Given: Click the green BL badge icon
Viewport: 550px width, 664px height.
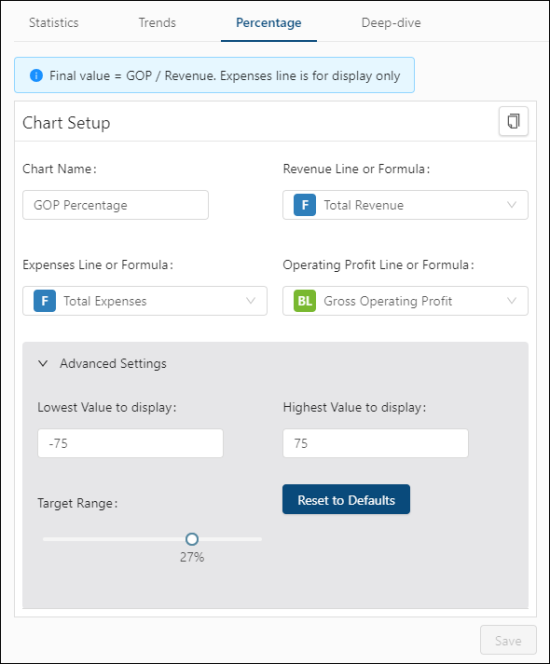Looking at the screenshot, I should (x=304, y=301).
